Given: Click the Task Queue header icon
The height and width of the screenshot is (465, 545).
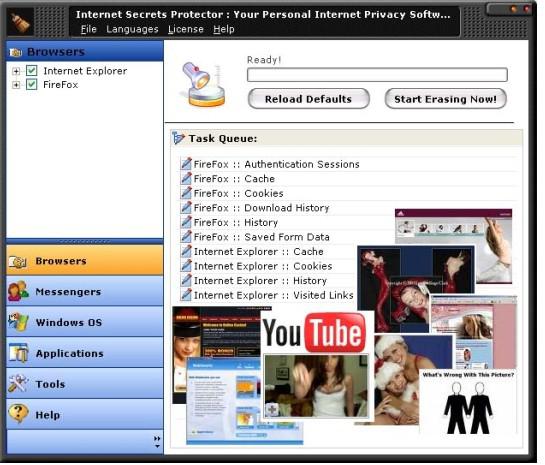Looking at the screenshot, I should pyautogui.click(x=178, y=138).
